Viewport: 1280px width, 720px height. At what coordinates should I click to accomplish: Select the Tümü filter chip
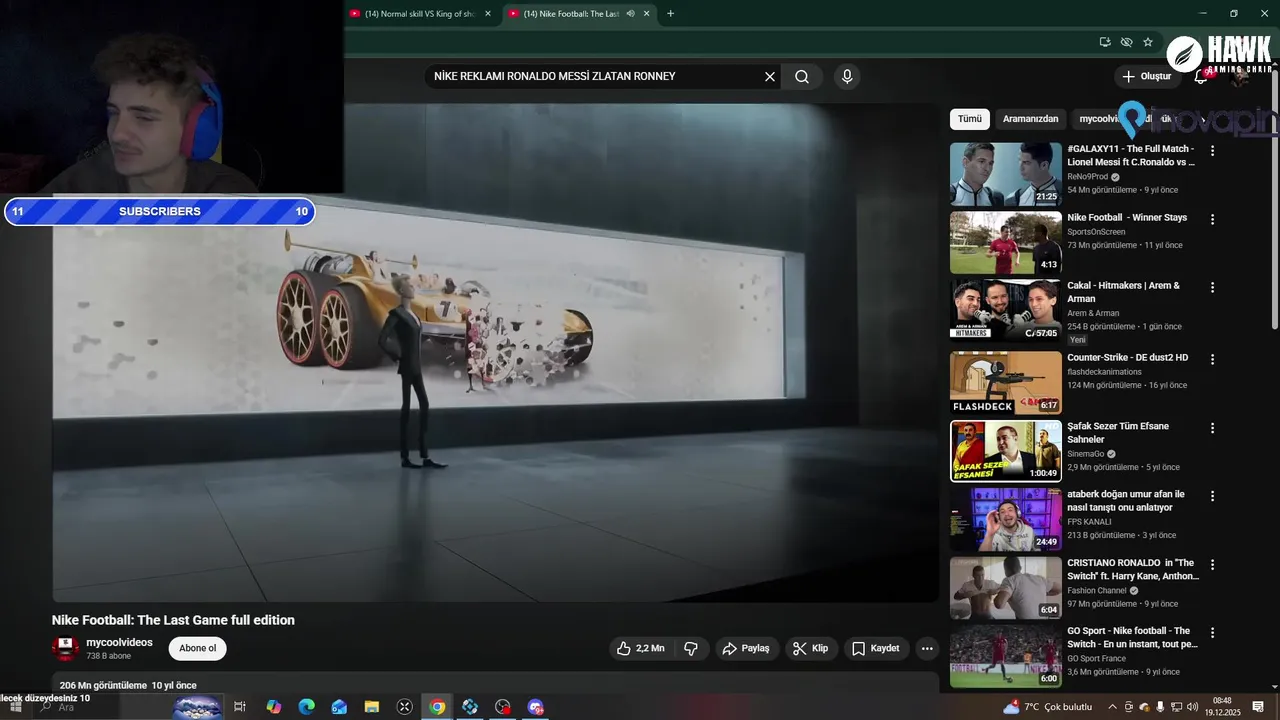click(x=970, y=119)
